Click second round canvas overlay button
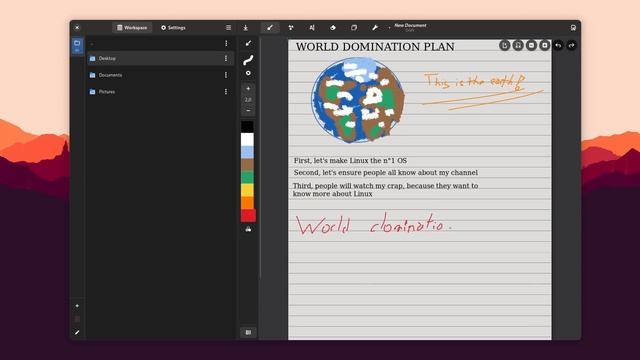Image resolution: width=640 pixels, height=360 pixels. [x=518, y=45]
